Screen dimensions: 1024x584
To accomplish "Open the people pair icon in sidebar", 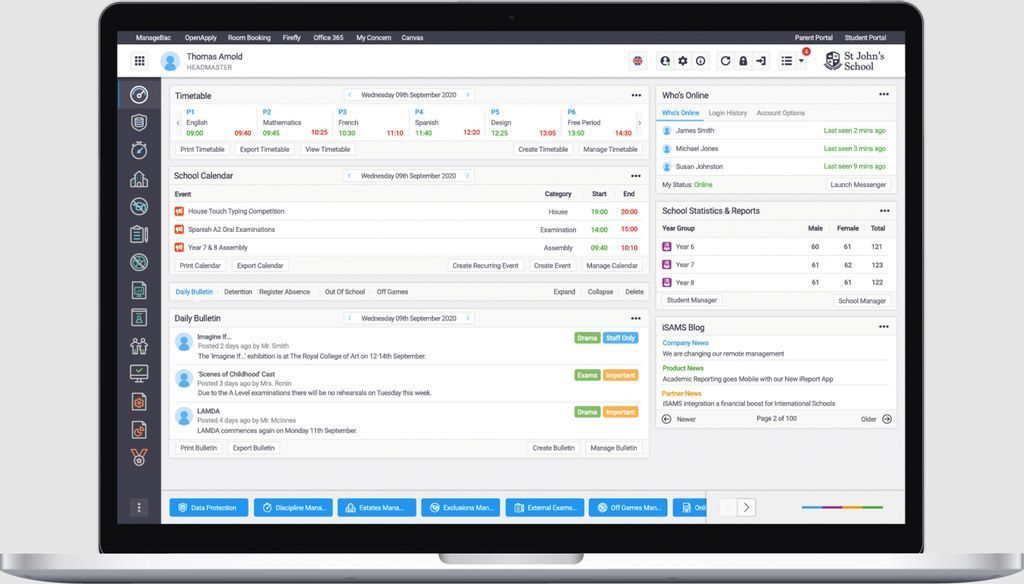I will [x=138, y=346].
